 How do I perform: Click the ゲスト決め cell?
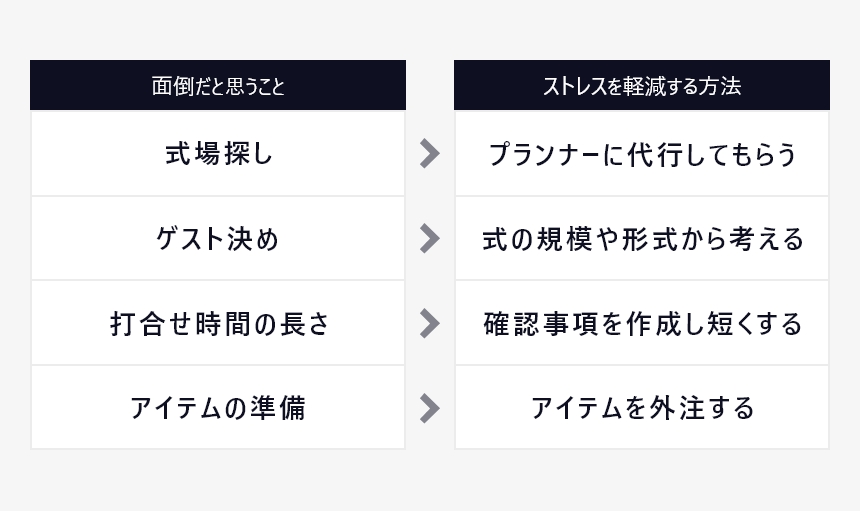pos(218,239)
